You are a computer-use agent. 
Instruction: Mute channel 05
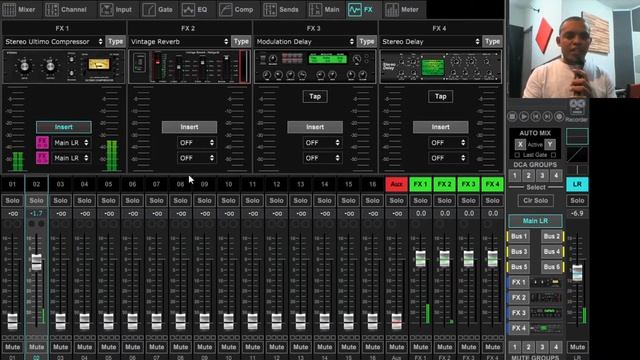pyautogui.click(x=109, y=347)
